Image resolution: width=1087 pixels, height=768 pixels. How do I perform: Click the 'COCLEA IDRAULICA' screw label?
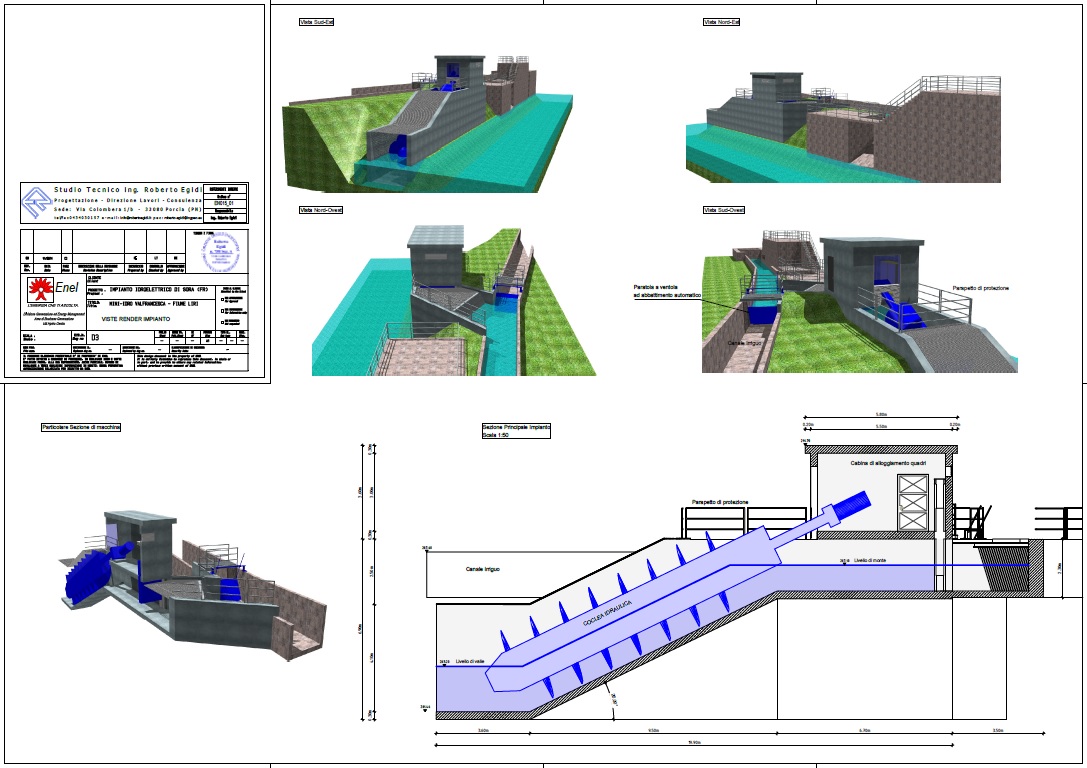pos(607,613)
